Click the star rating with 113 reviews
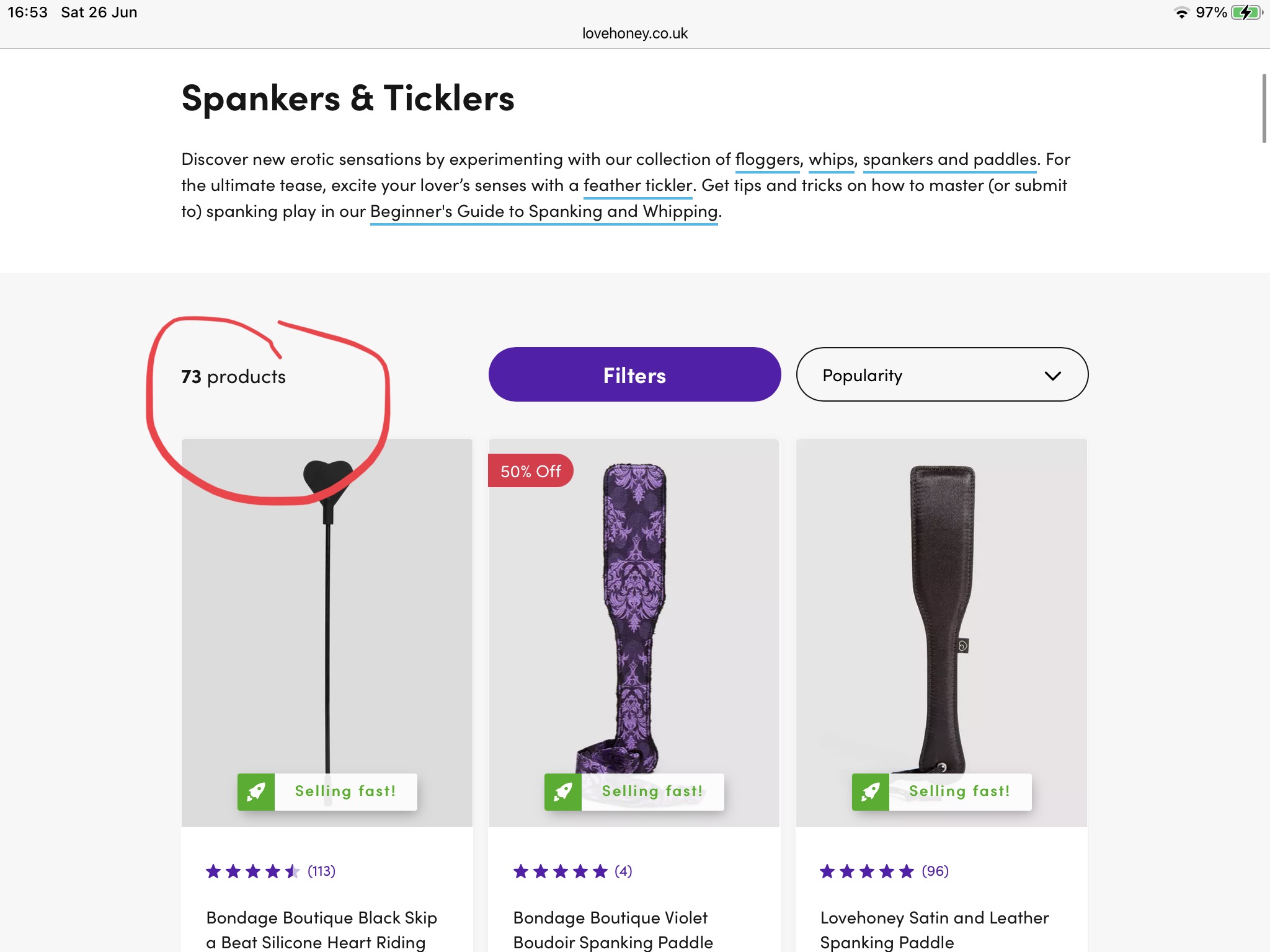1270x952 pixels. [270, 871]
